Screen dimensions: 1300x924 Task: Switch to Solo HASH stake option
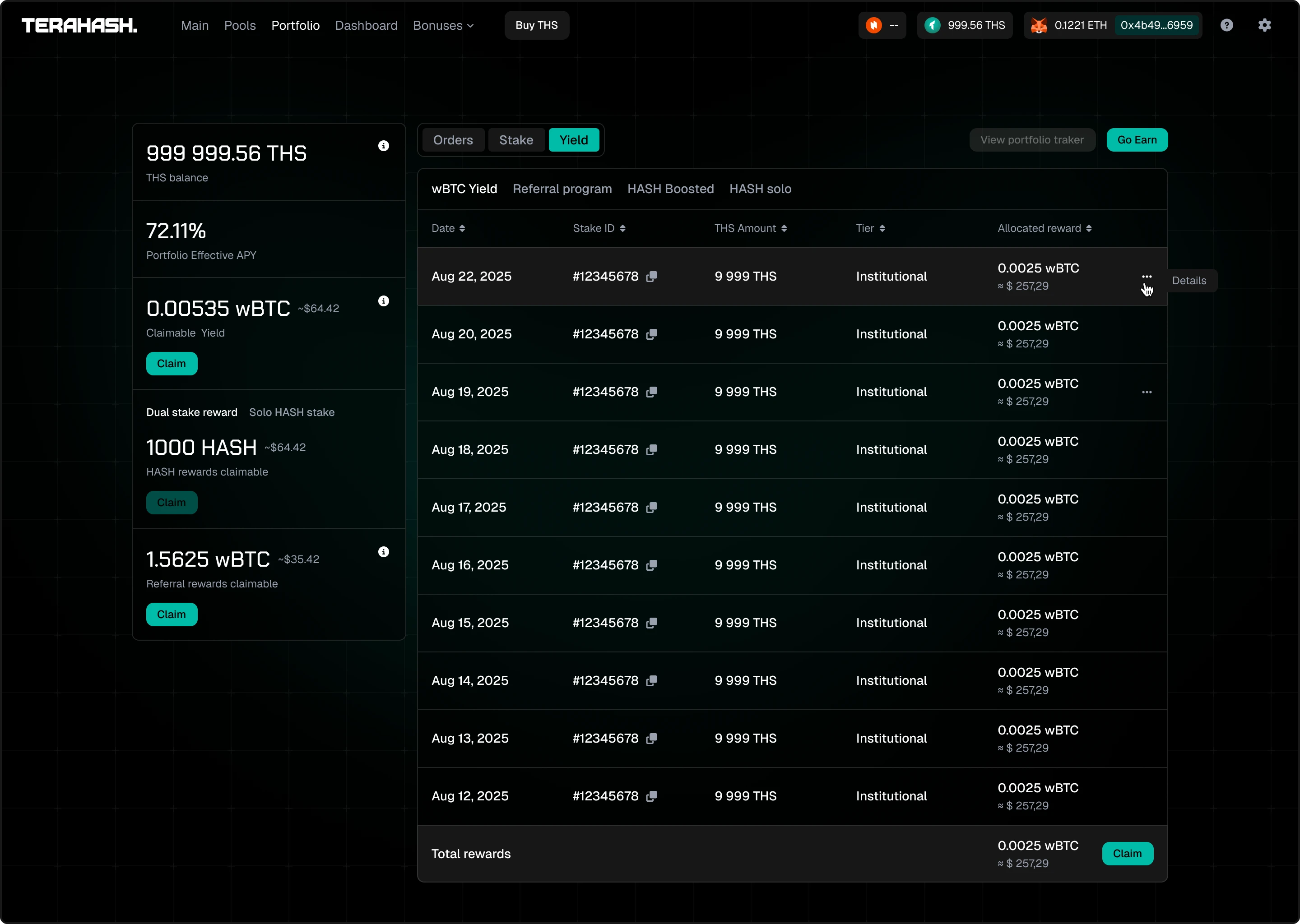click(292, 412)
